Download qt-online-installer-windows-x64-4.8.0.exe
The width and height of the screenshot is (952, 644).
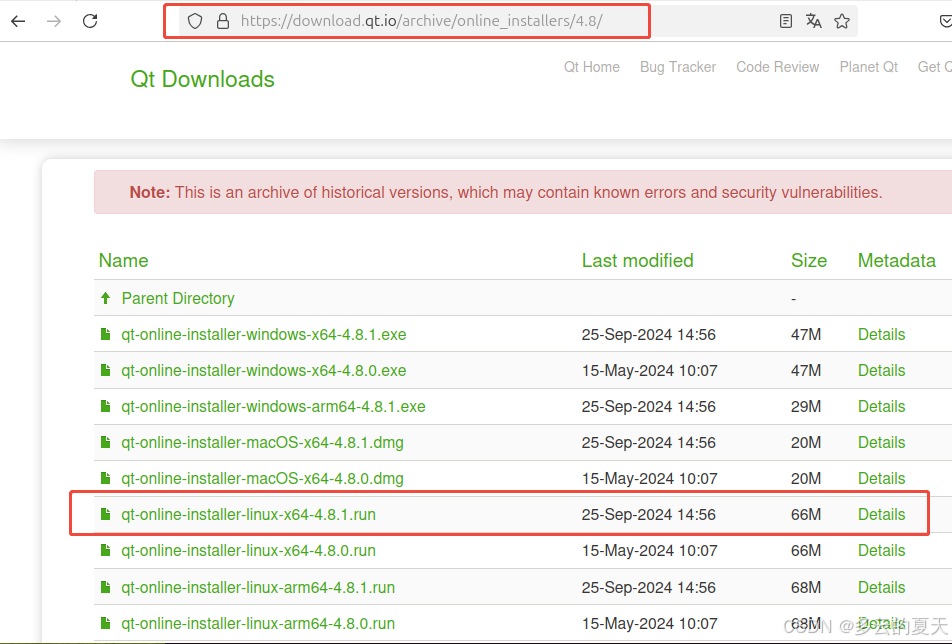(264, 370)
